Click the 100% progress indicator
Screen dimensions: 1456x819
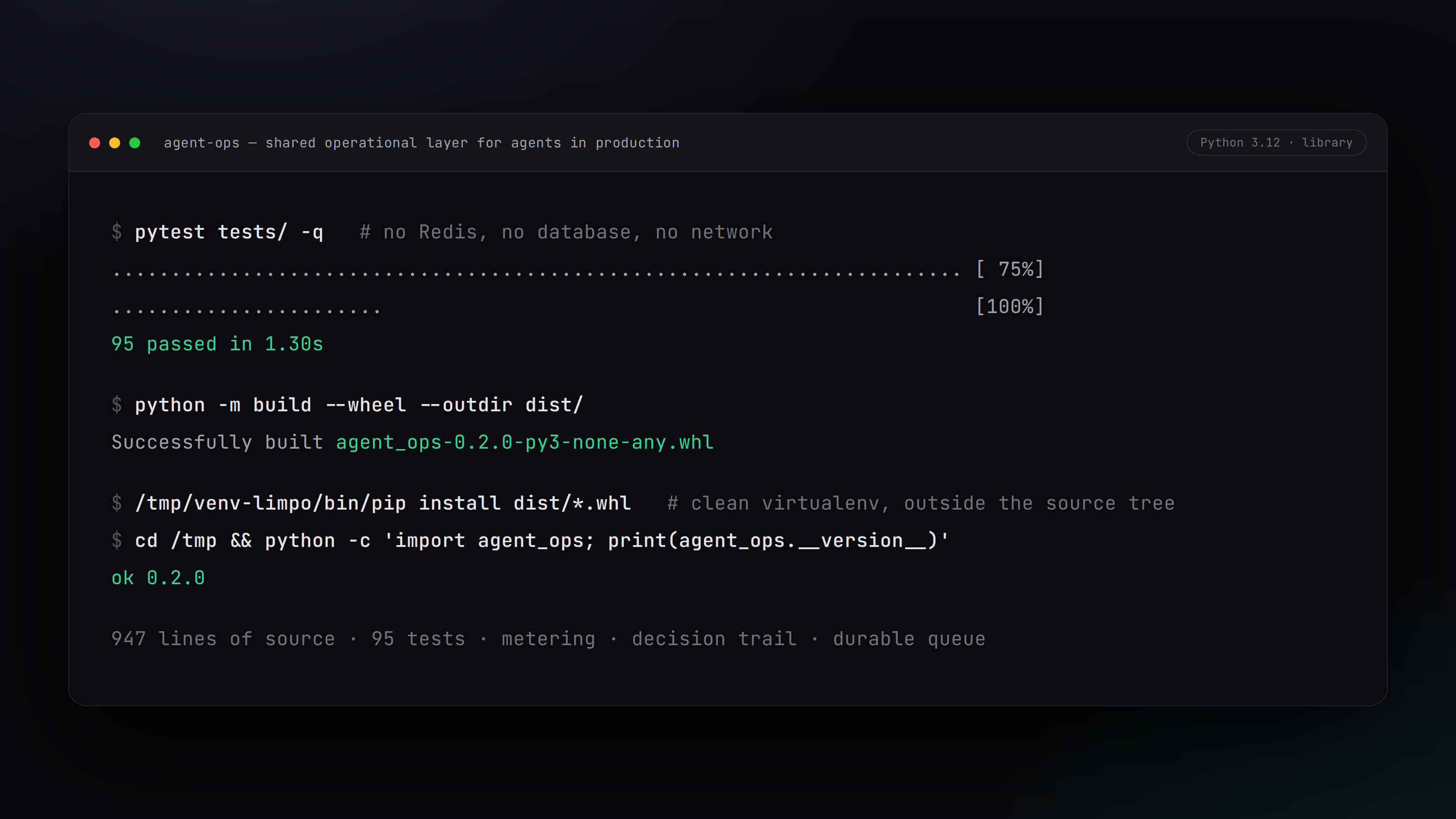click(1010, 306)
